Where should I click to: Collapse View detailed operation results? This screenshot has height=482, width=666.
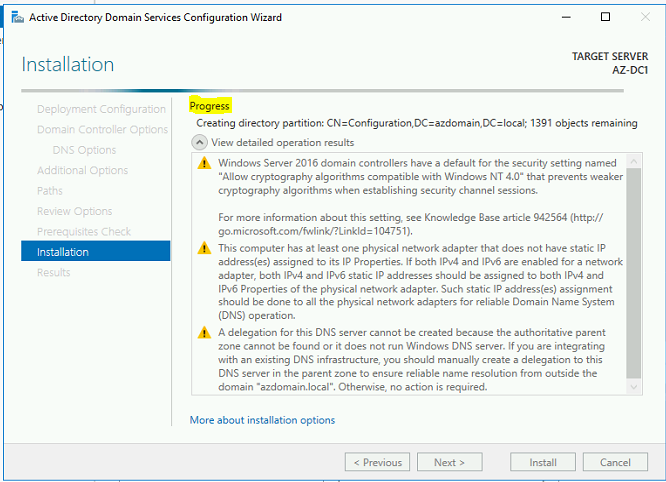pos(199,142)
